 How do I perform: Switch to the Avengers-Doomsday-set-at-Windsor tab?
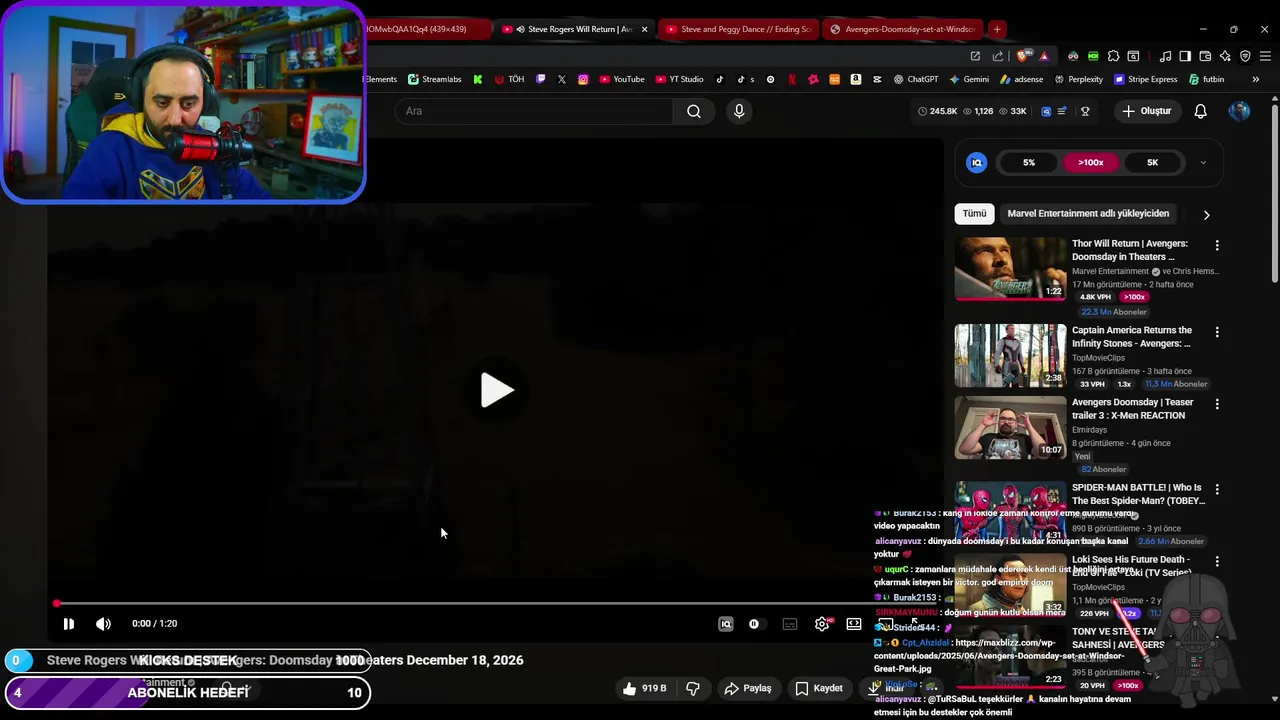pos(902,29)
